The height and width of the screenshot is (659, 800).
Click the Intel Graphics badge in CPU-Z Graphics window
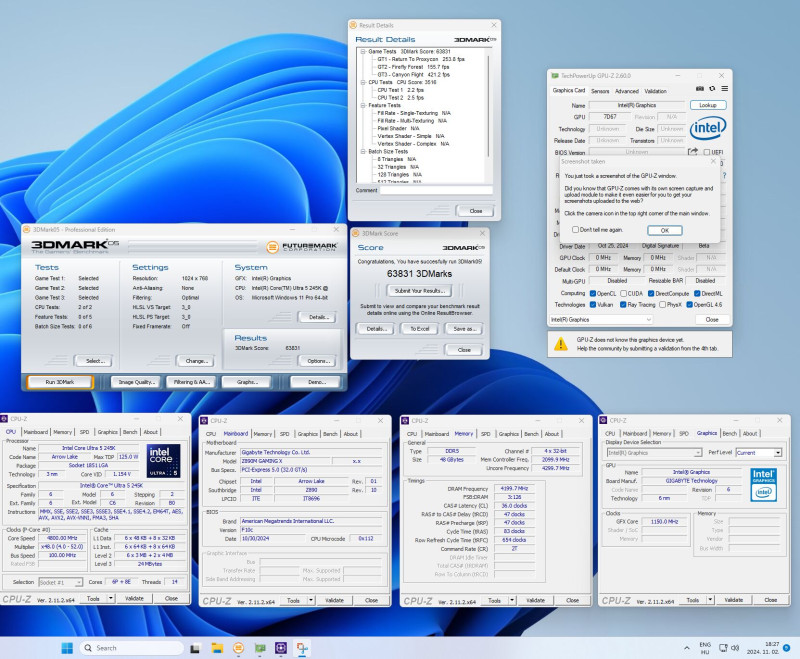point(764,485)
